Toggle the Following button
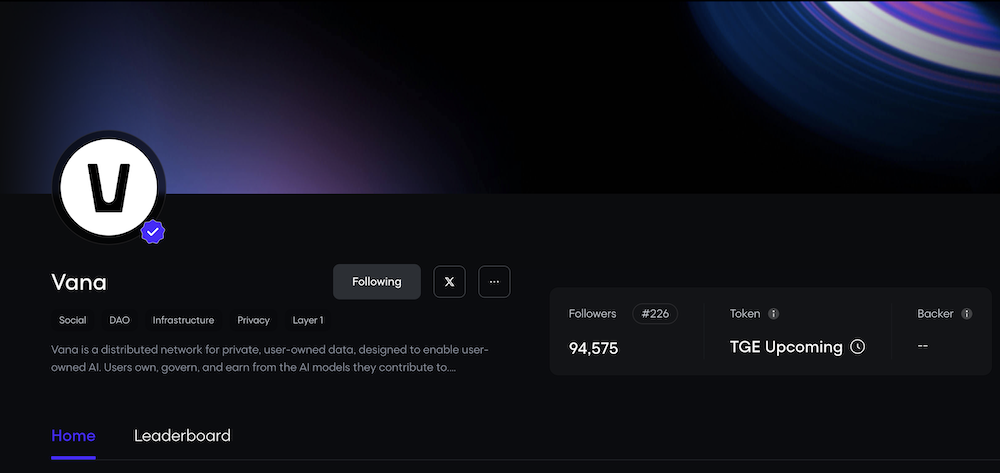 [x=376, y=282]
